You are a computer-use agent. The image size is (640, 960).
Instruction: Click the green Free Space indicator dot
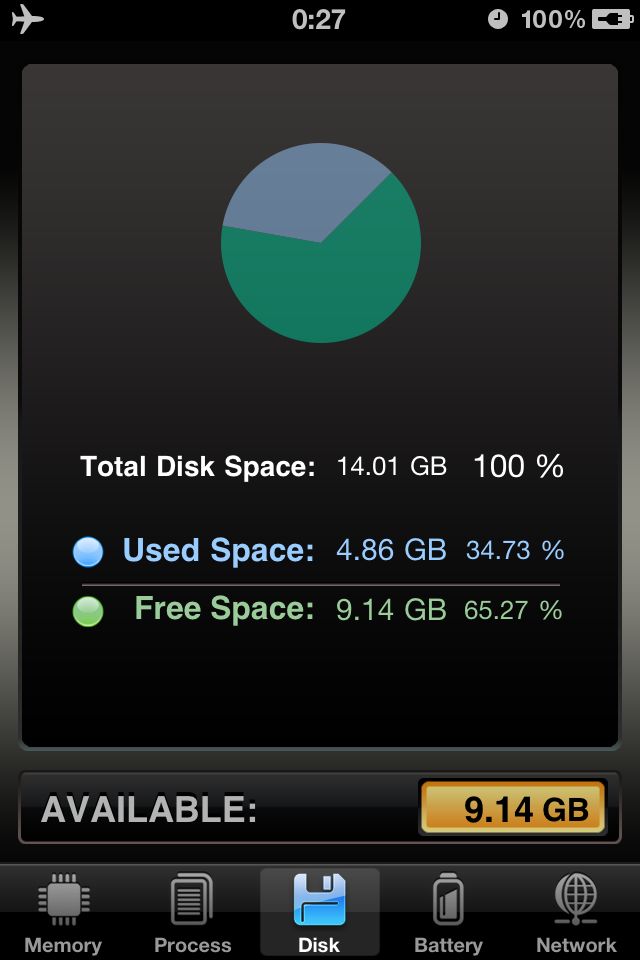point(88,611)
